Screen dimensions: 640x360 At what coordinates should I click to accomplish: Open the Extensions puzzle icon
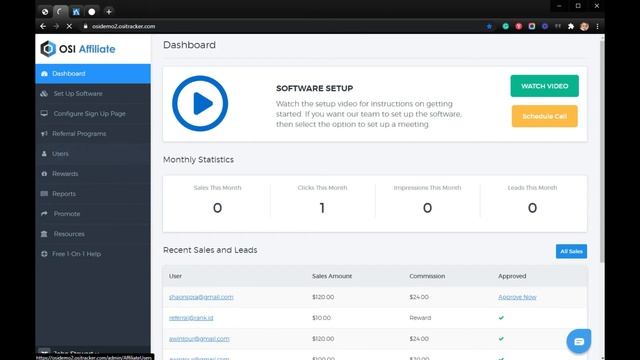coord(571,26)
